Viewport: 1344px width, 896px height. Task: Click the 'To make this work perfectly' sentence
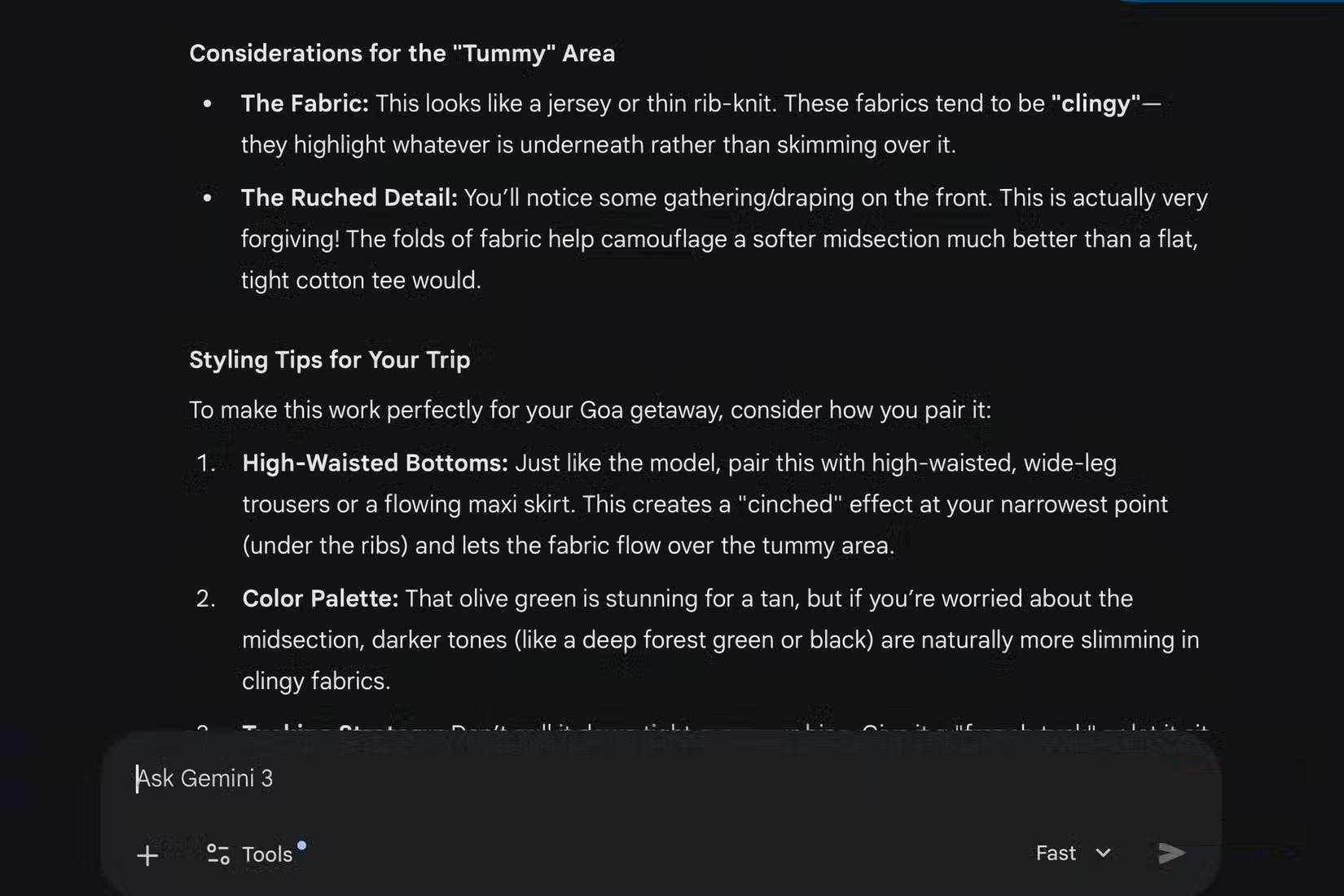(590, 410)
